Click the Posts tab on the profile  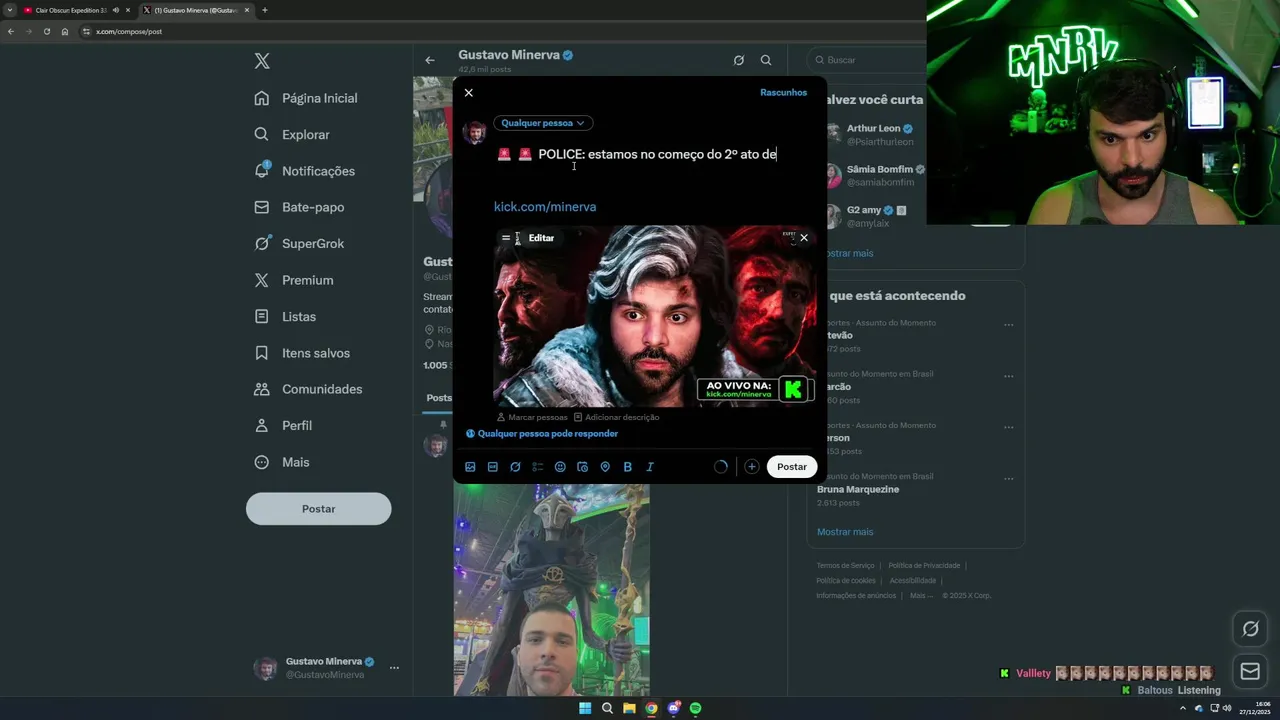coord(439,398)
